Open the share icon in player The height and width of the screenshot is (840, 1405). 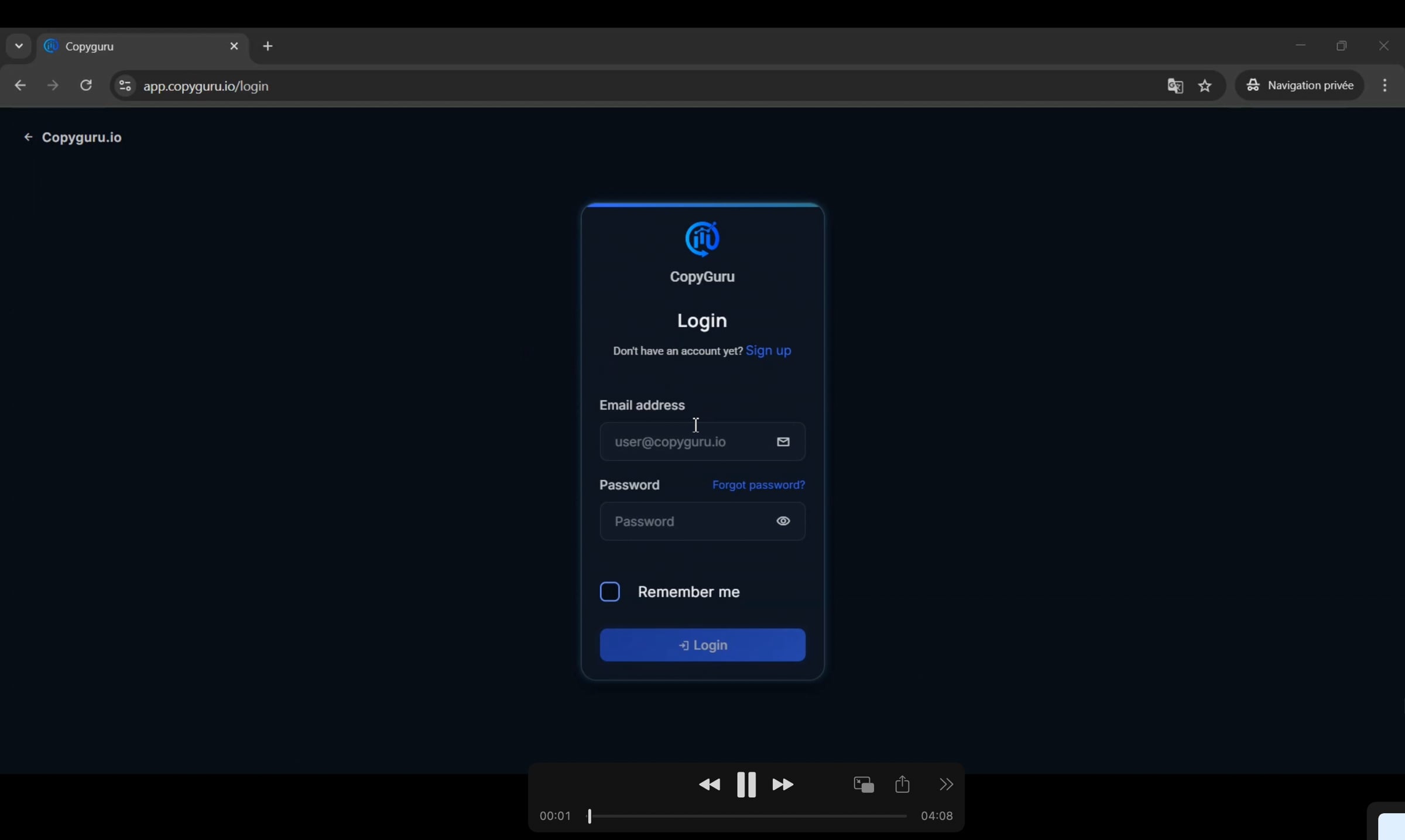(902, 784)
